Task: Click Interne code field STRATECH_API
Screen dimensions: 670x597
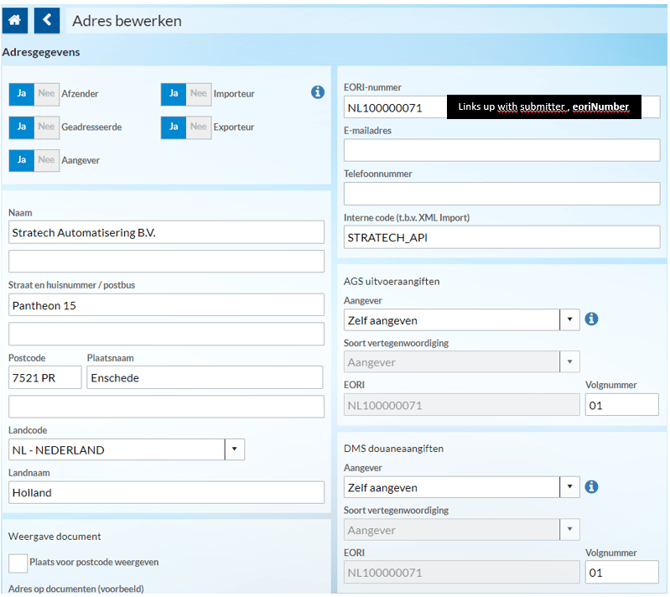Action: 502,237
